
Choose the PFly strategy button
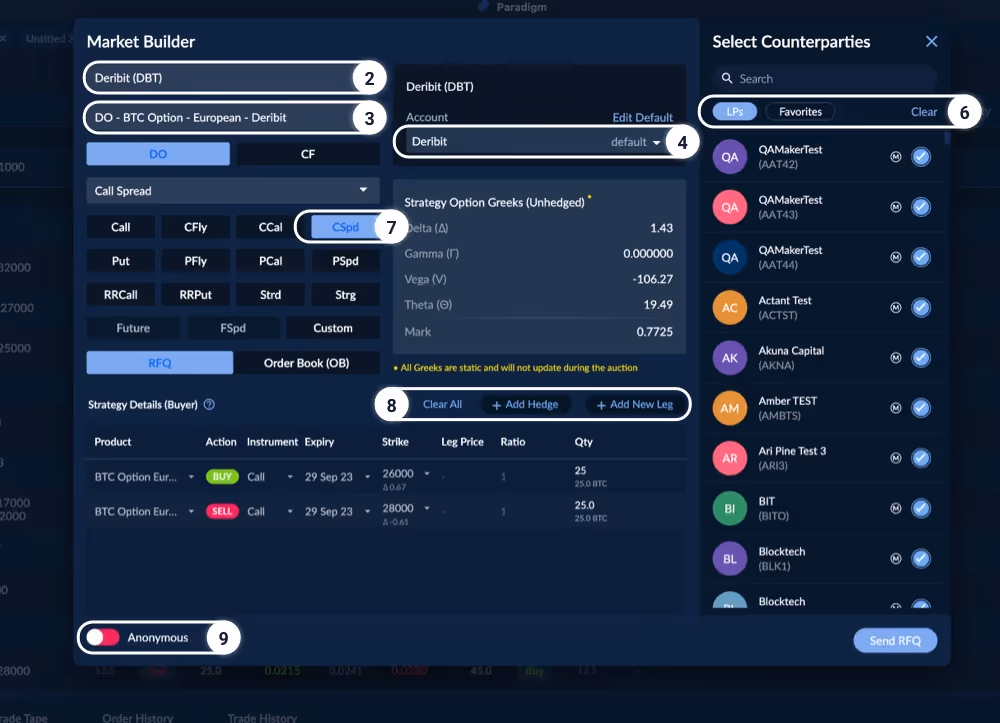tap(195, 261)
